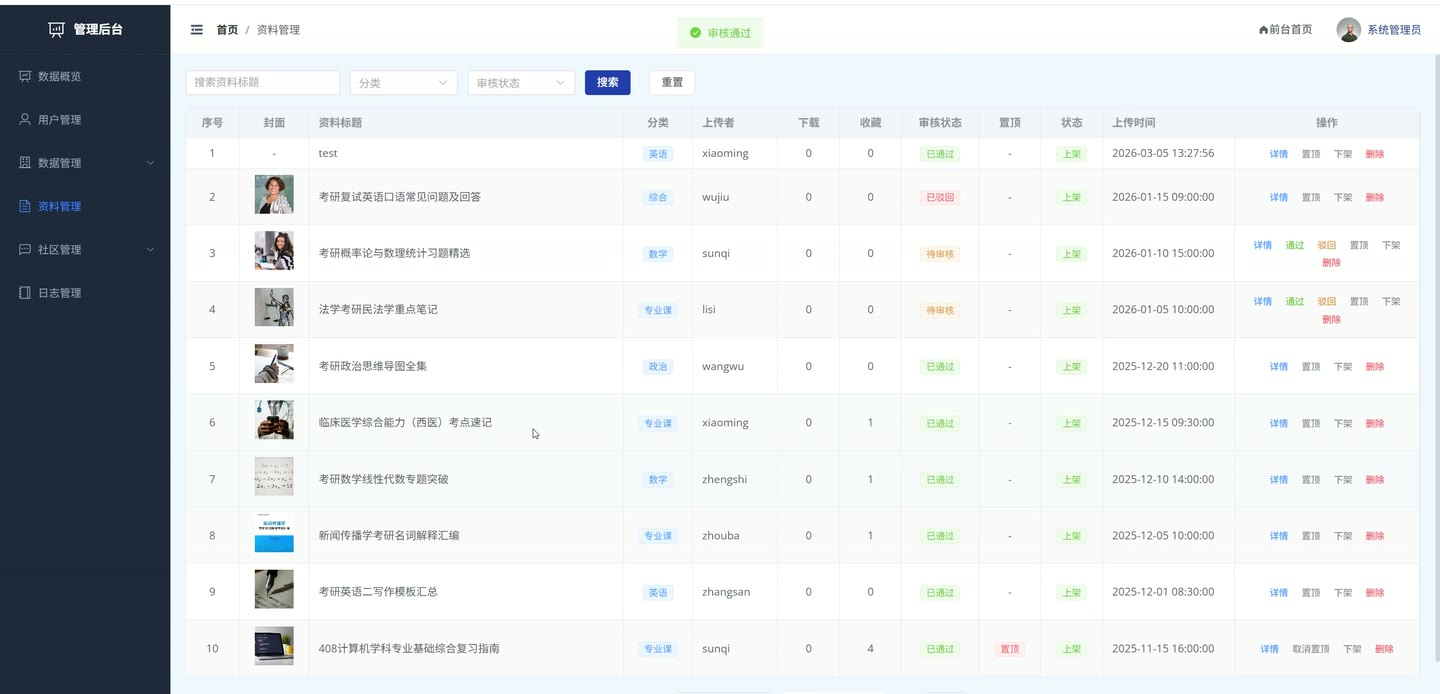Click 下架 for 考研政治思维导图全集
The image size is (1440, 694).
1343,367
